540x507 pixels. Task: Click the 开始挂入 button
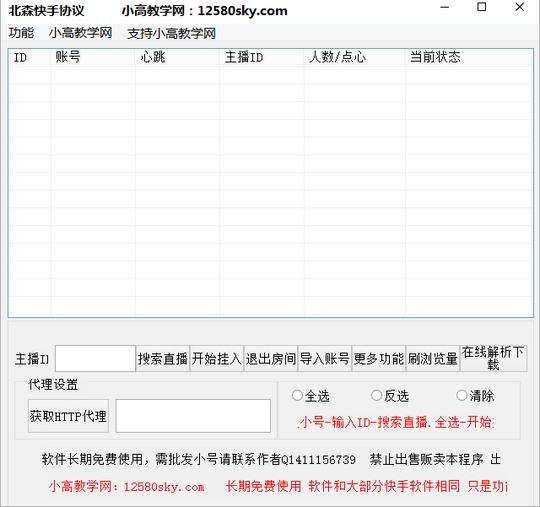point(217,359)
